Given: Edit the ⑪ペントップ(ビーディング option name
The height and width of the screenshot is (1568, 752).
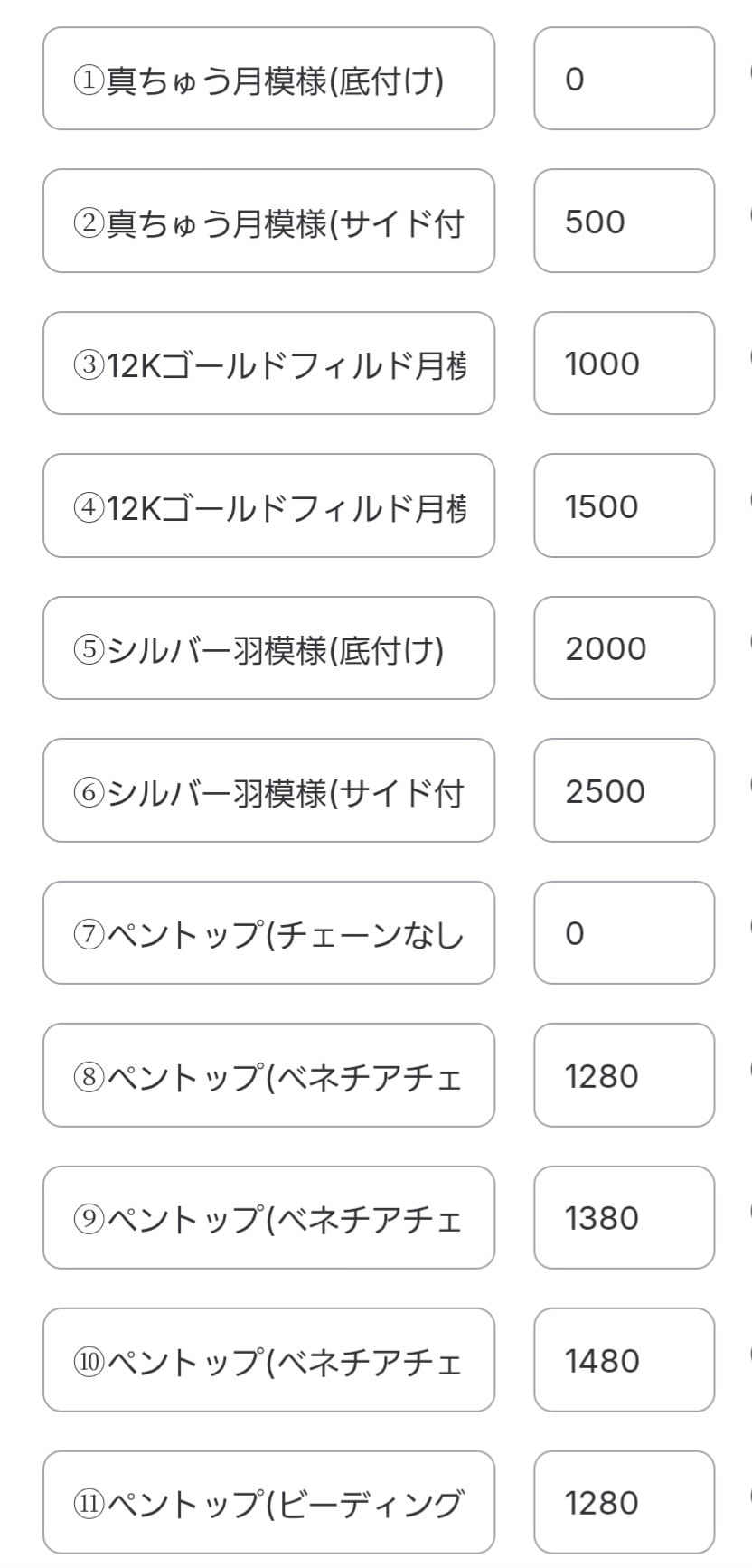Looking at the screenshot, I should [x=268, y=1503].
